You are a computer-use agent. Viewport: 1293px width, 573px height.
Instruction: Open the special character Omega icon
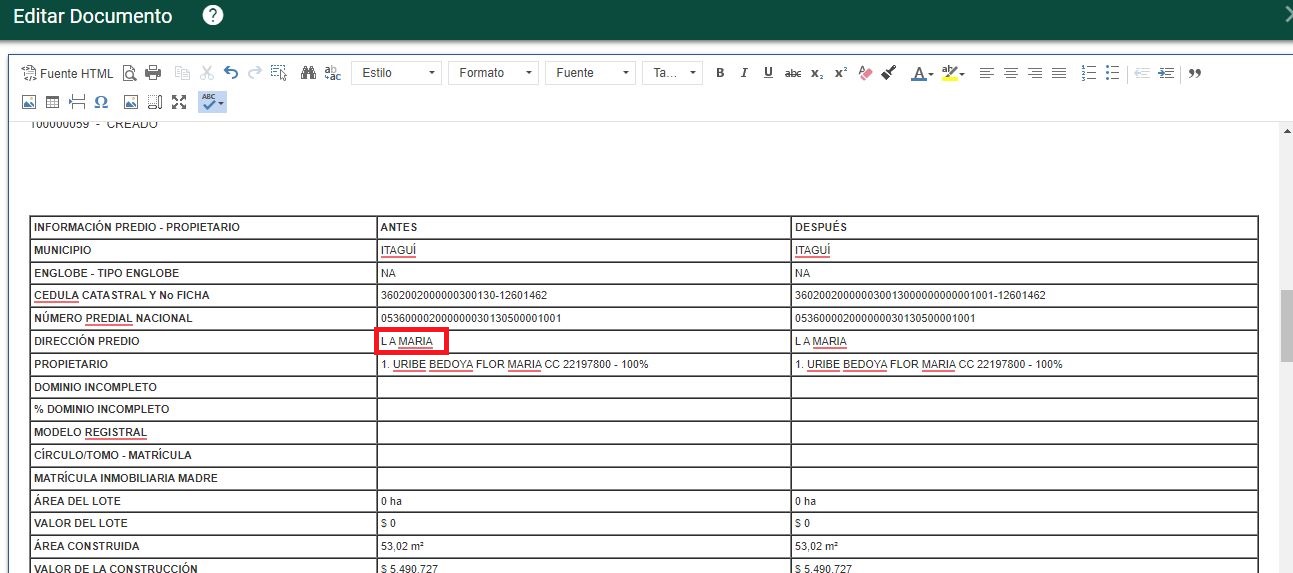[101, 102]
